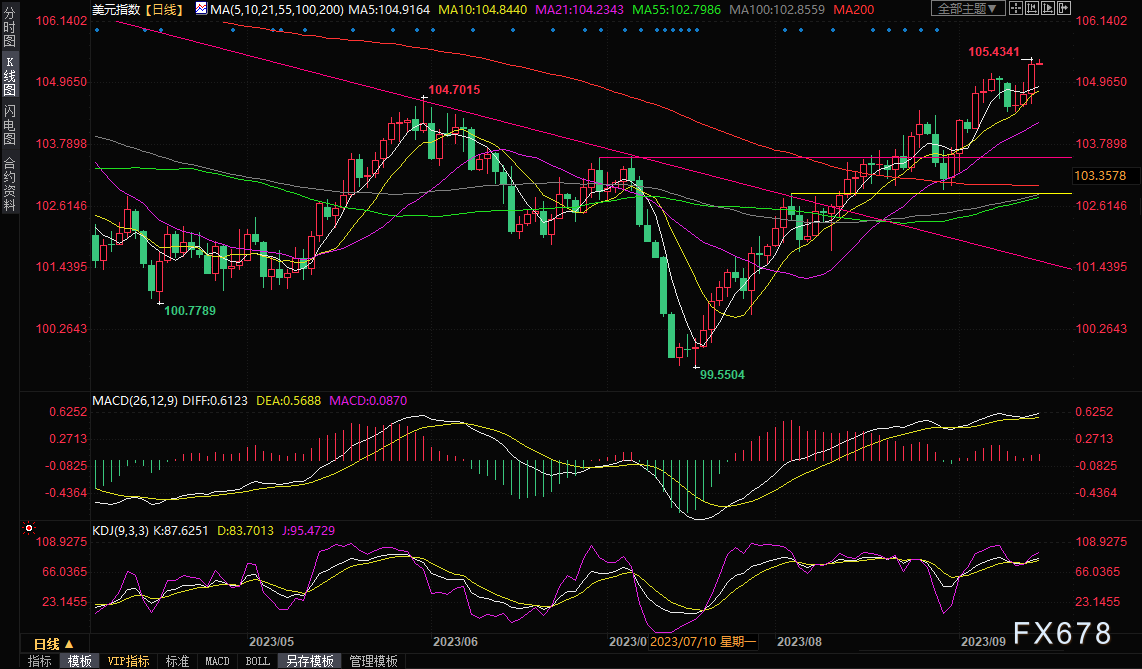
Task: Click the play-forward axis icon
Action: point(1047,8)
